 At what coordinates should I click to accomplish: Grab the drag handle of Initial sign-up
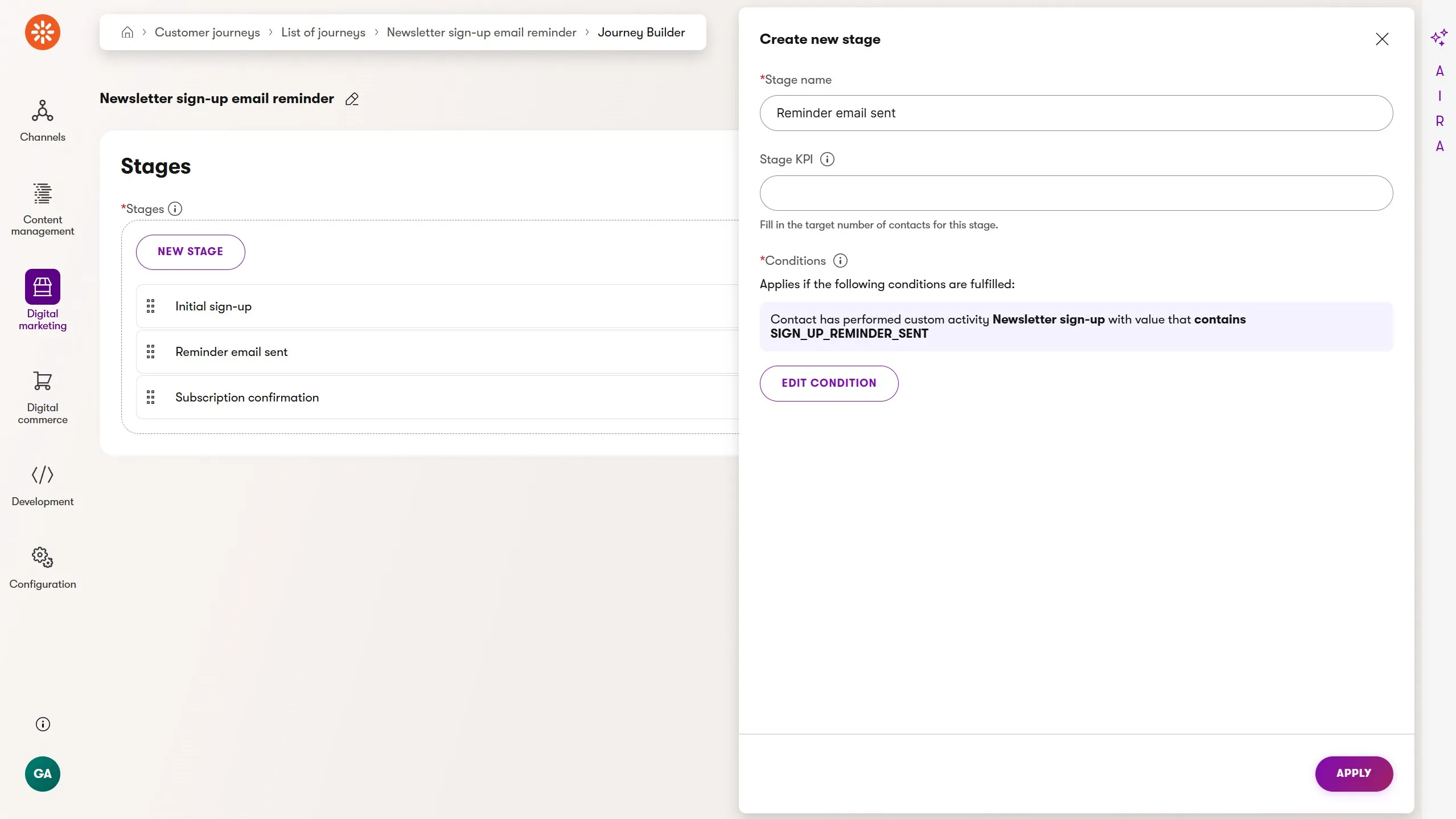pyautogui.click(x=151, y=306)
